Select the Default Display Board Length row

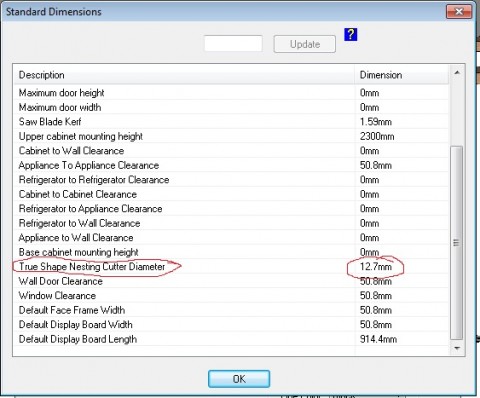click(232, 339)
